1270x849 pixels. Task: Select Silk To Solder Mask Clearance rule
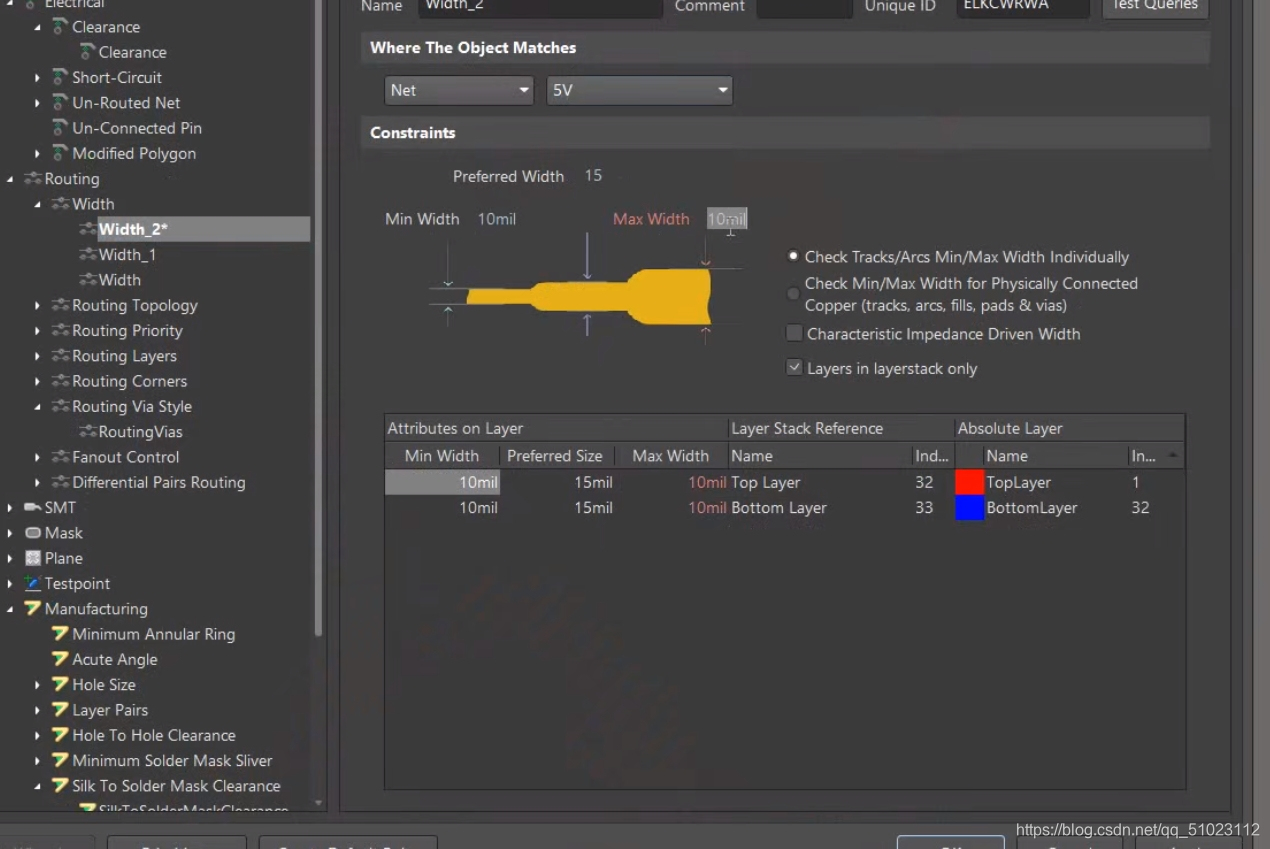[176, 786]
